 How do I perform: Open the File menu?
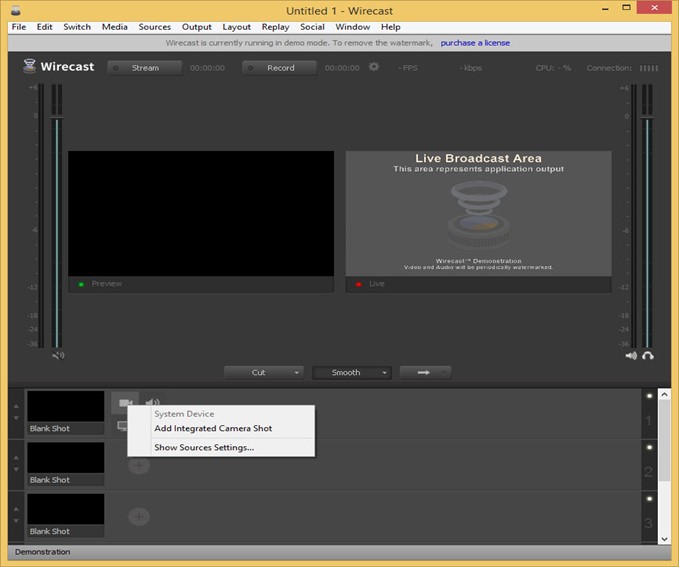[x=19, y=27]
